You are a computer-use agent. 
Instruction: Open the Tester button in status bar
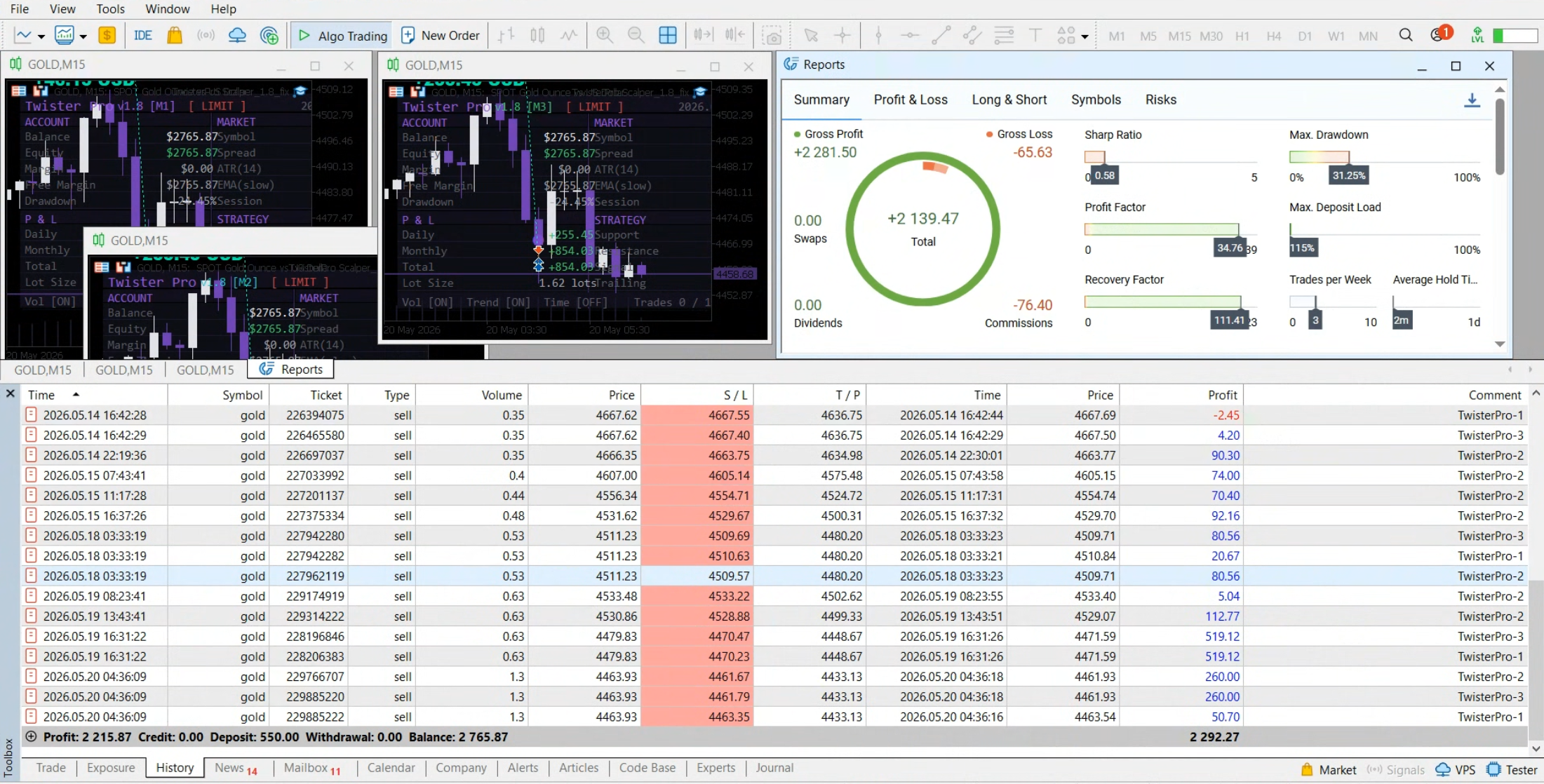(1512, 769)
